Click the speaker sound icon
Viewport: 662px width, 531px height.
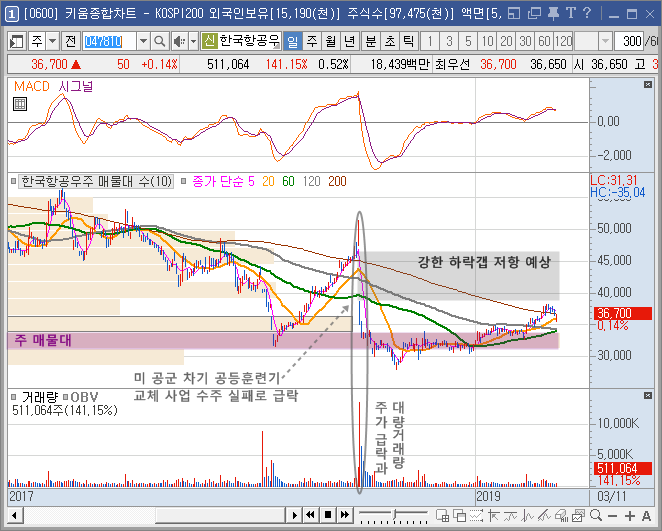click(179, 41)
